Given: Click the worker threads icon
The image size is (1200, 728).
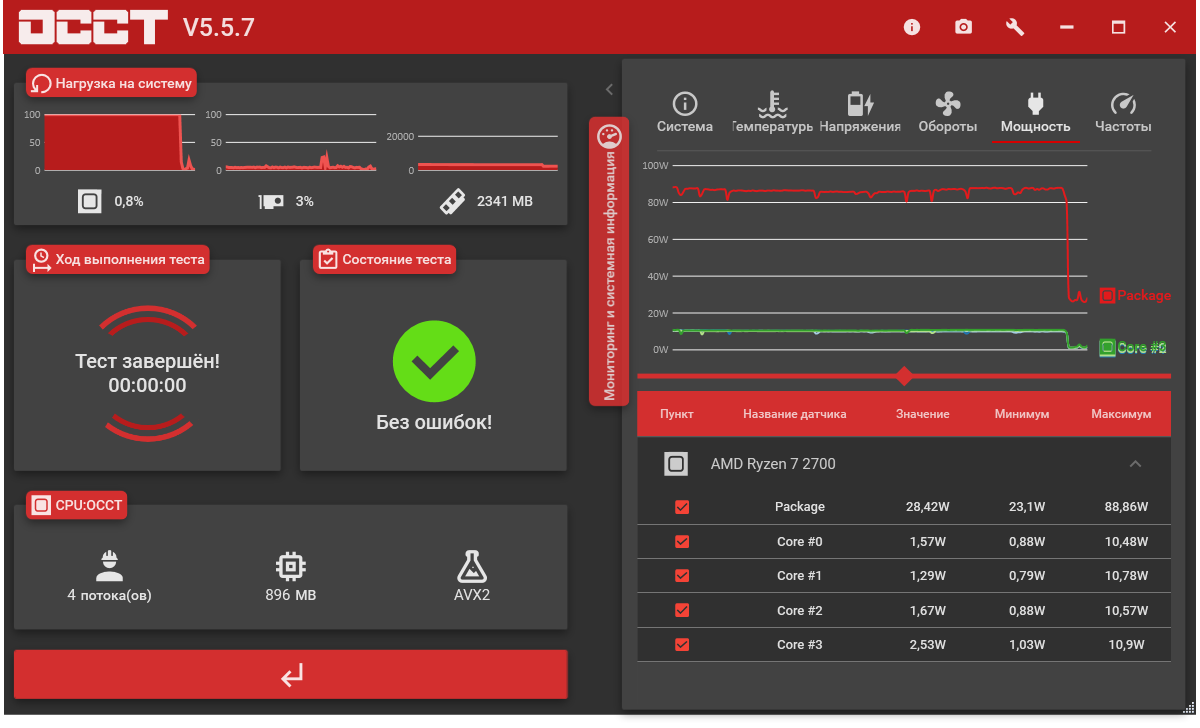Looking at the screenshot, I should tap(109, 566).
